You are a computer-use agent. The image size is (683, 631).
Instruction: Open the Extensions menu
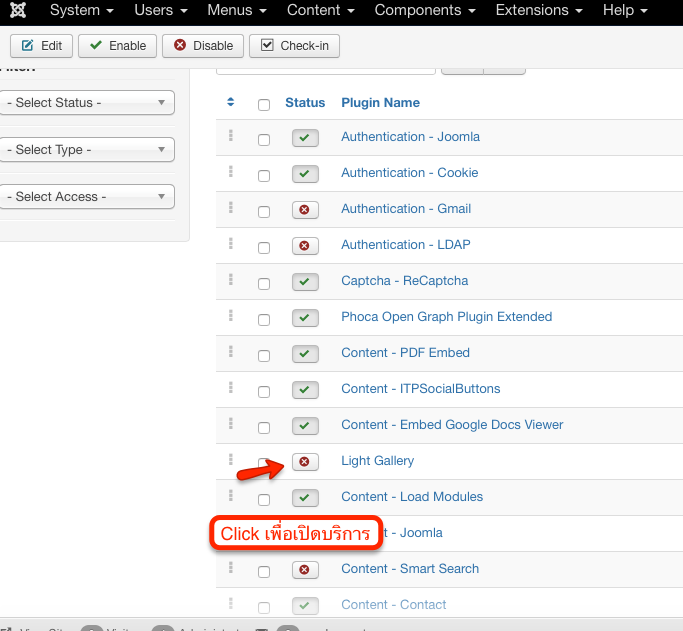point(539,10)
